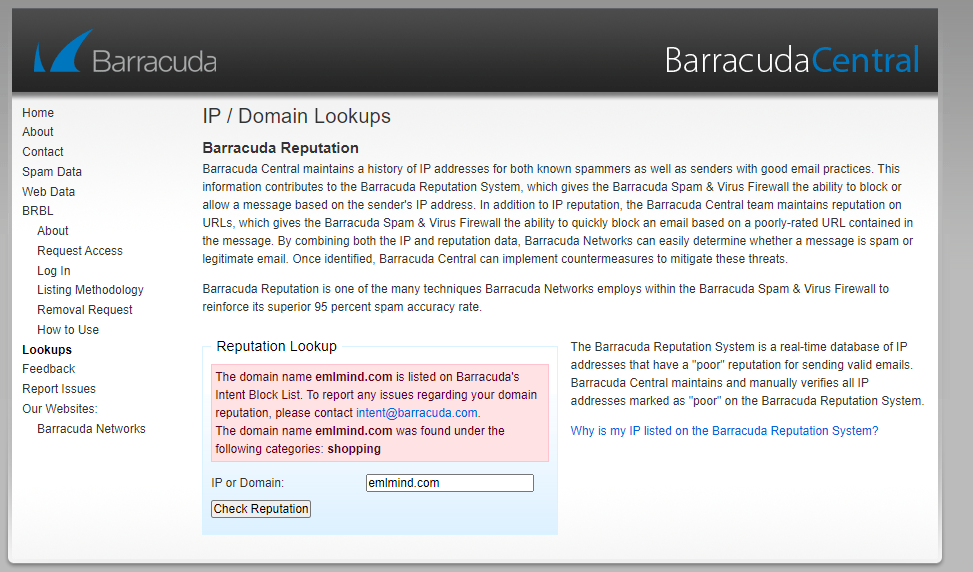973x572 pixels.
Task: Open the Removal Request page
Action: (x=85, y=310)
